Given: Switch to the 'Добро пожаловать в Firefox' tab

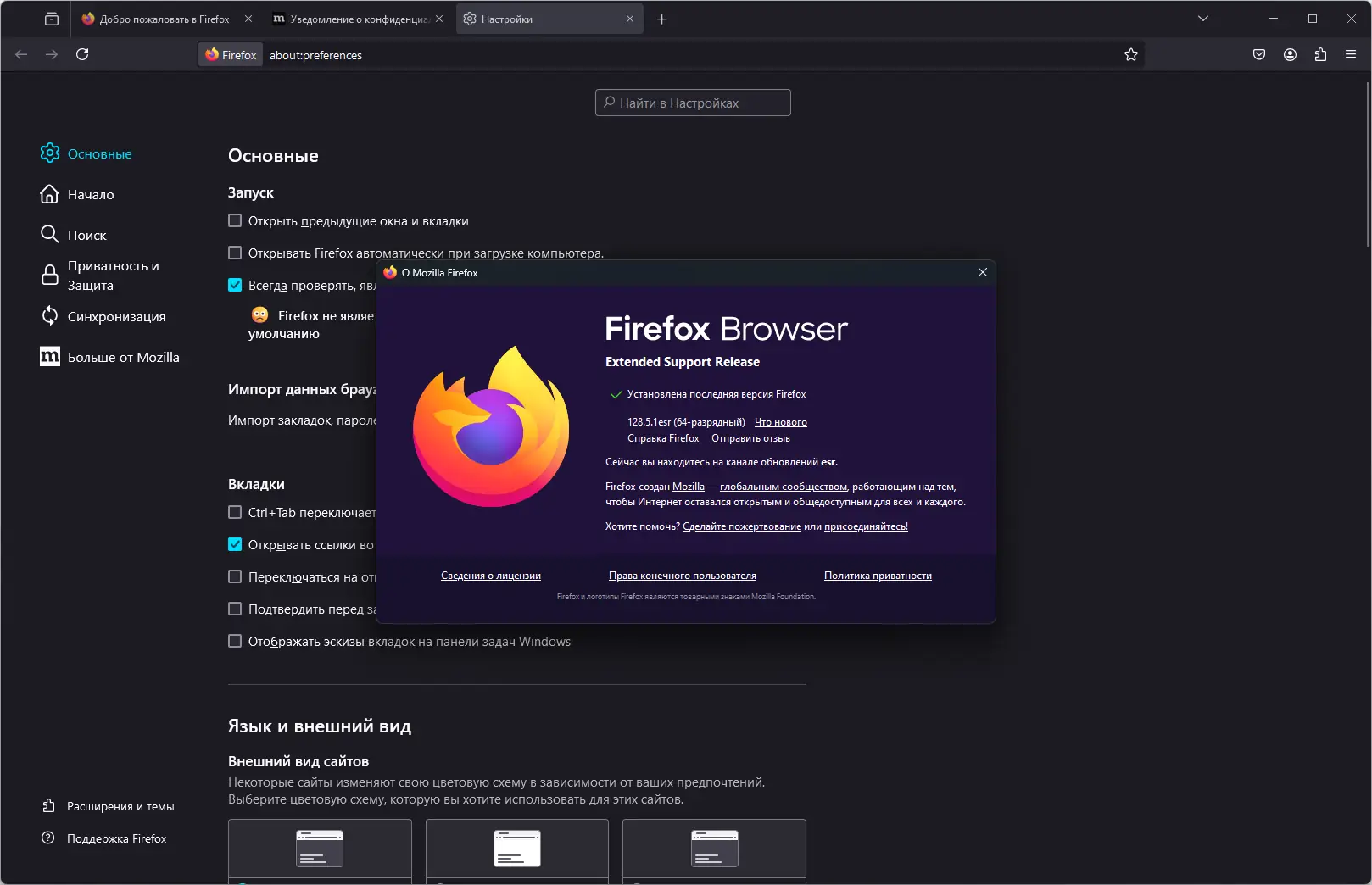Looking at the screenshot, I should (165, 19).
